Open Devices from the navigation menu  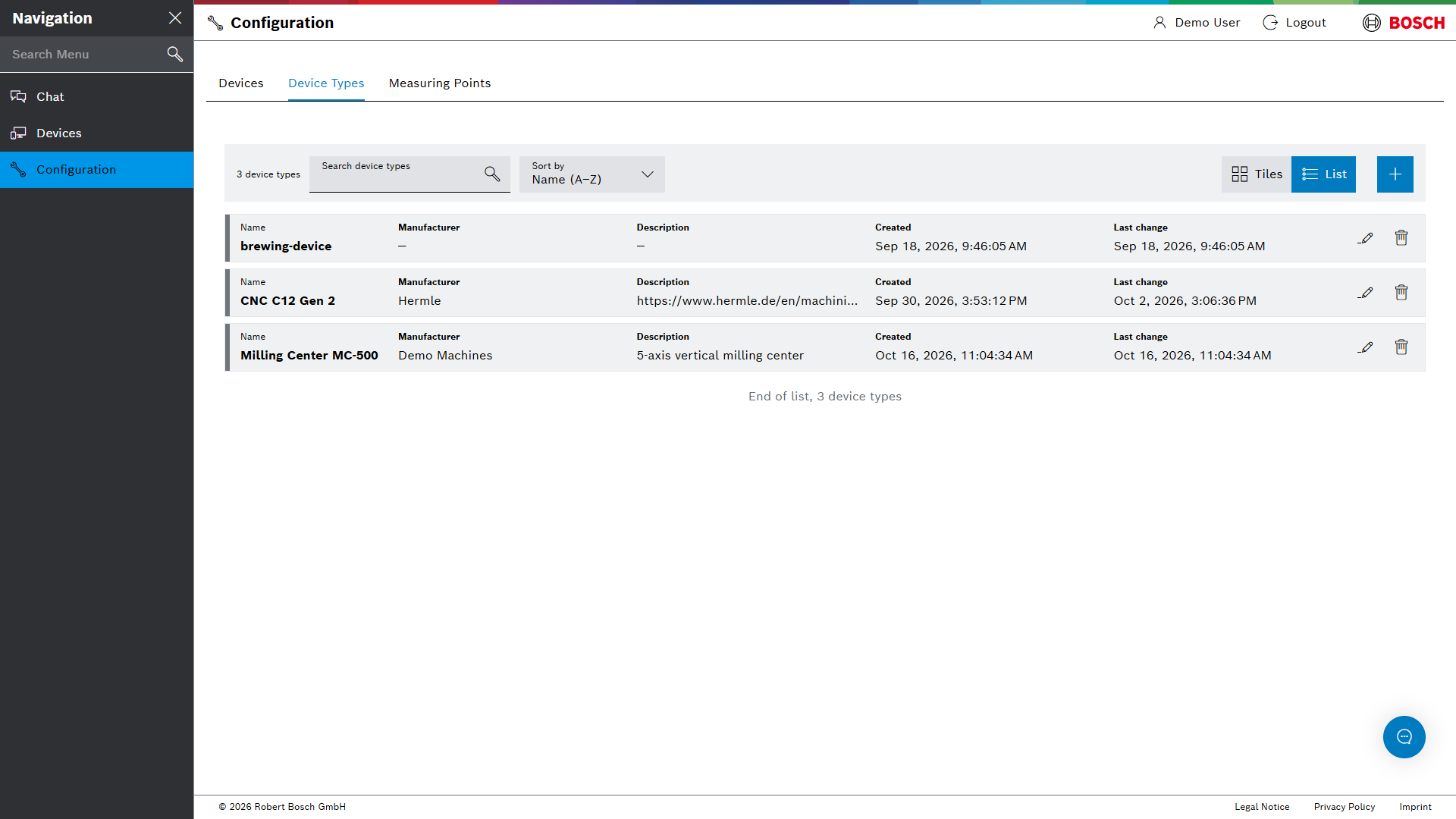97,133
